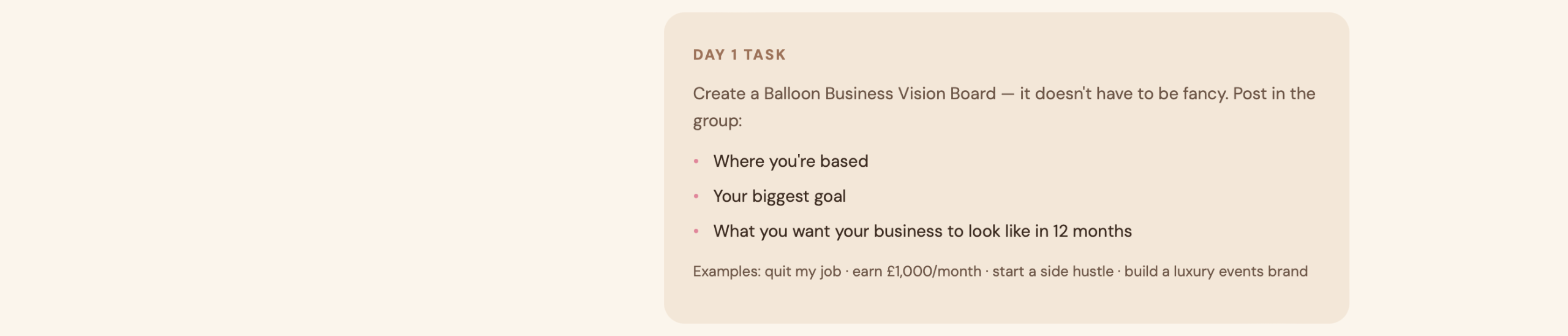The width and height of the screenshot is (1568, 336).
Task: Click the bullet dot before What you want
Action: click(696, 231)
